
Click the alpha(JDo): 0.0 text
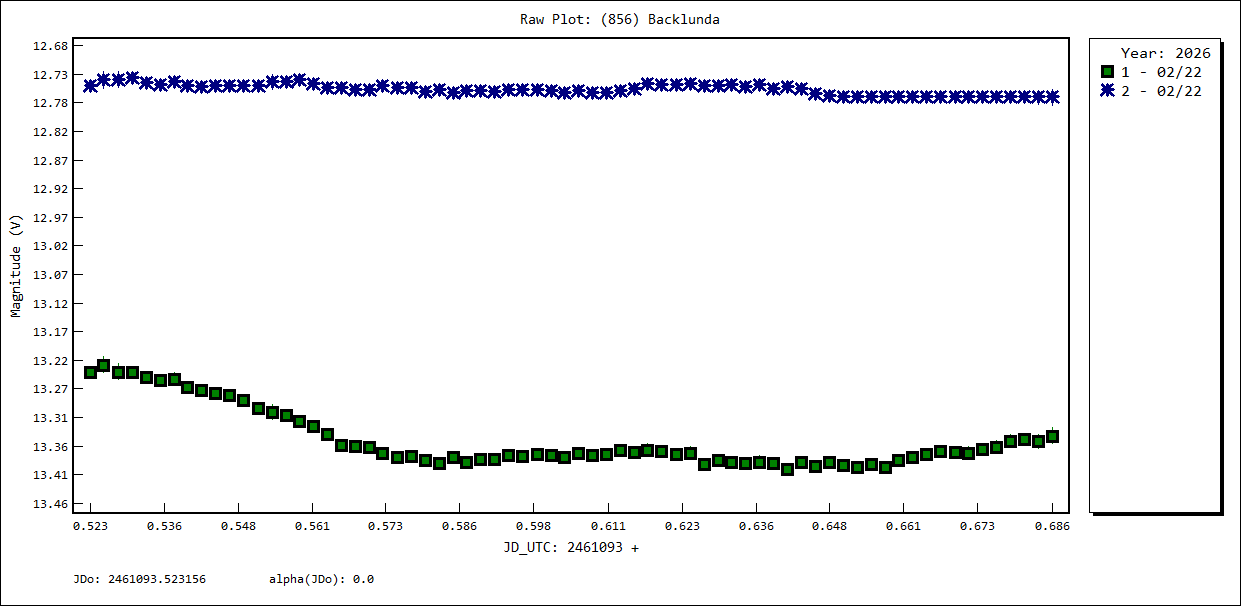321,579
